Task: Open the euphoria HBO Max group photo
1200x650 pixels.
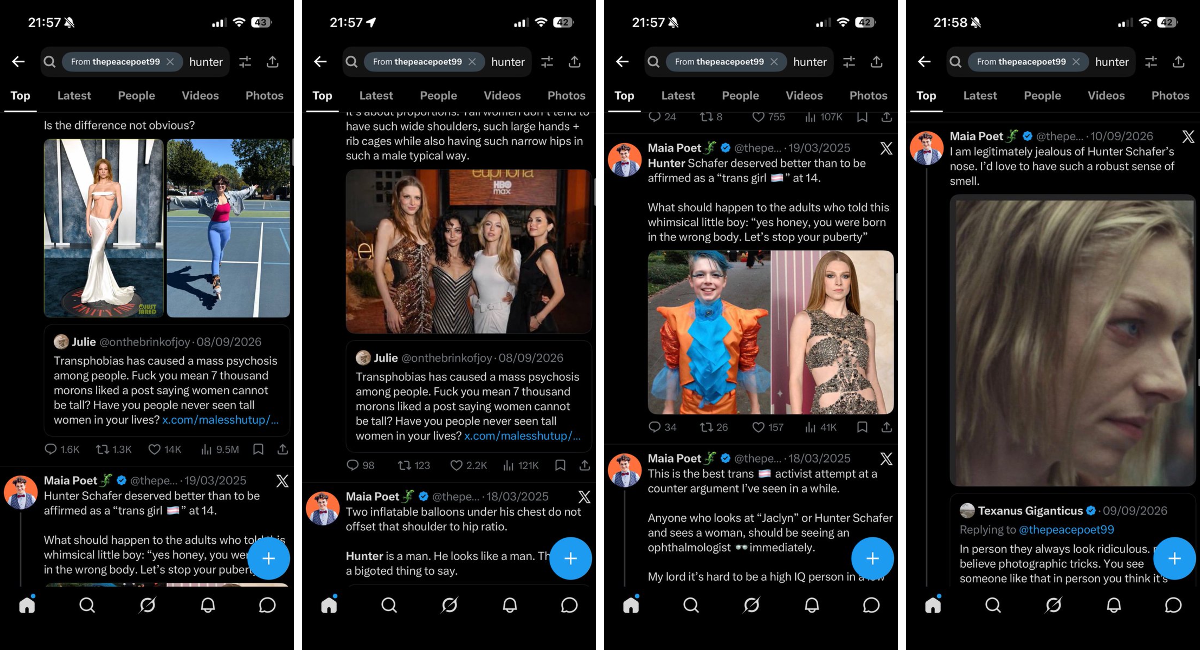Action: (x=469, y=251)
